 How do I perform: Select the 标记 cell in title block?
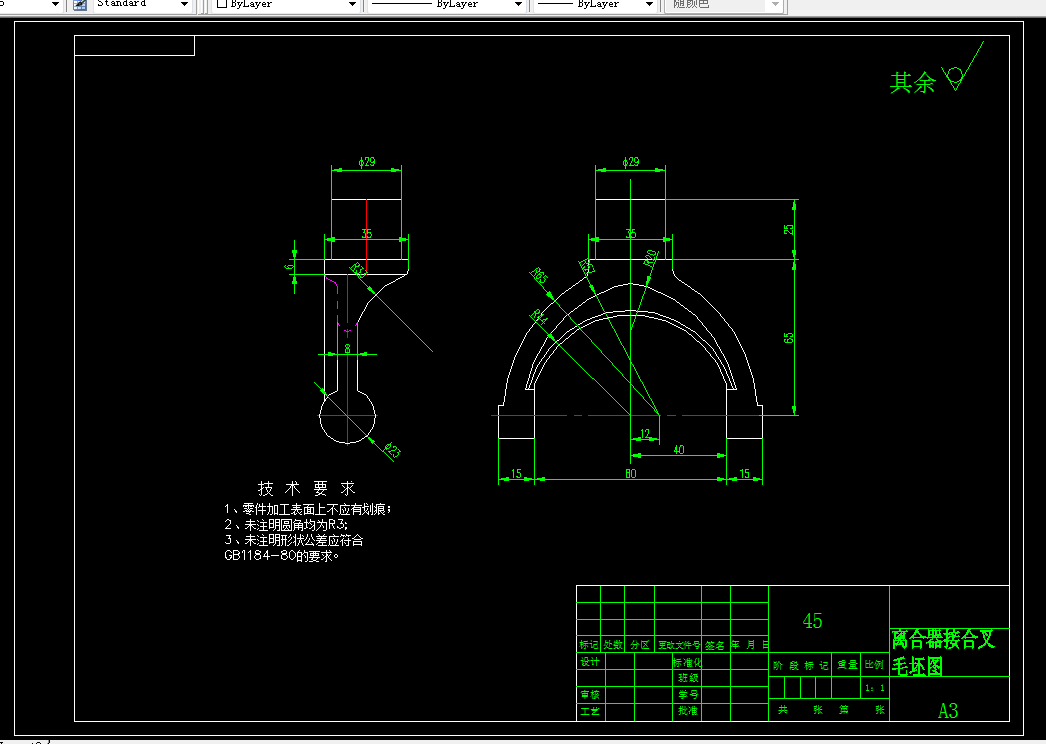(x=588, y=645)
